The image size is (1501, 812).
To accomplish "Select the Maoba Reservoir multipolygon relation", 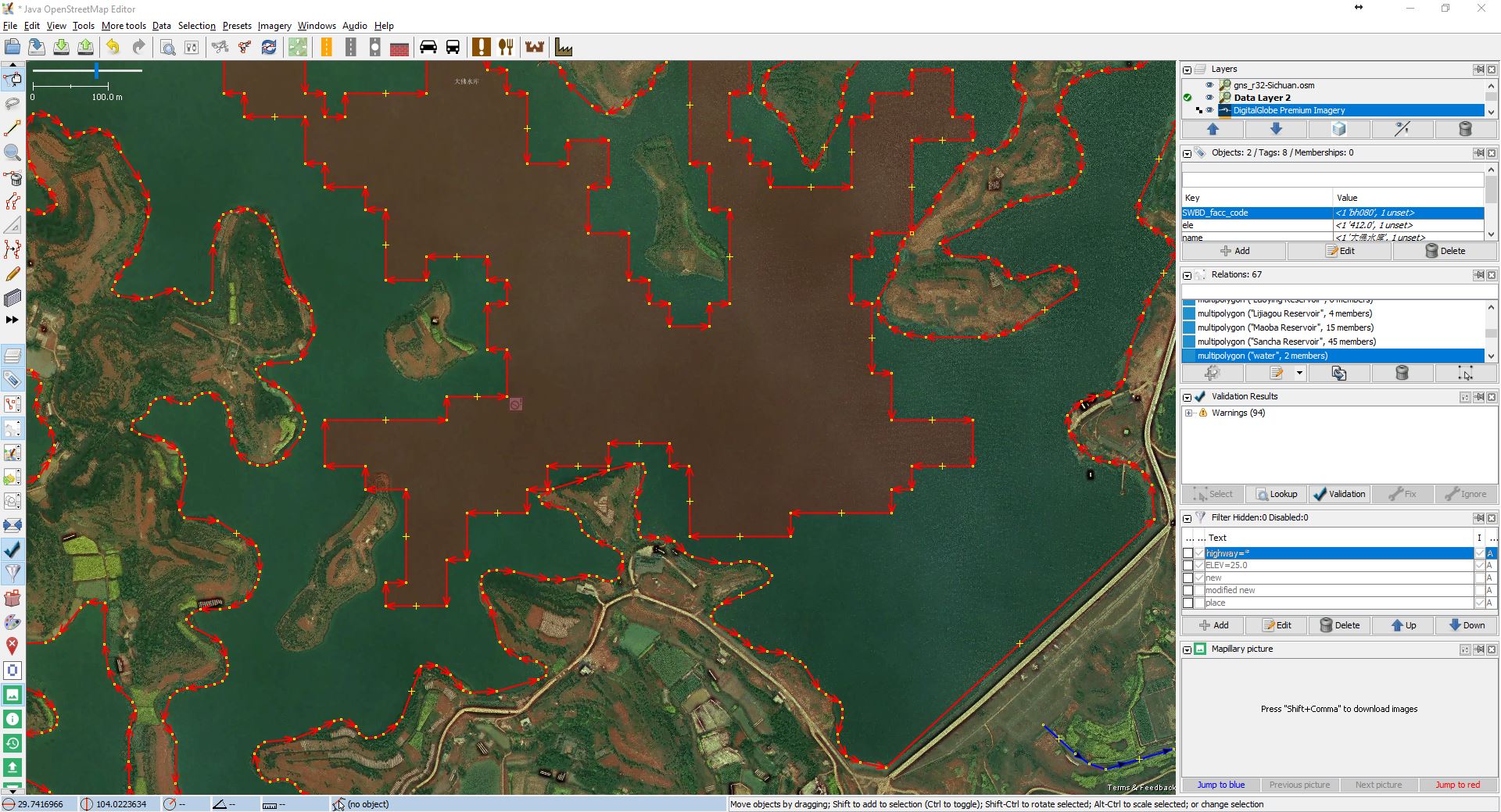I will coord(1334,327).
